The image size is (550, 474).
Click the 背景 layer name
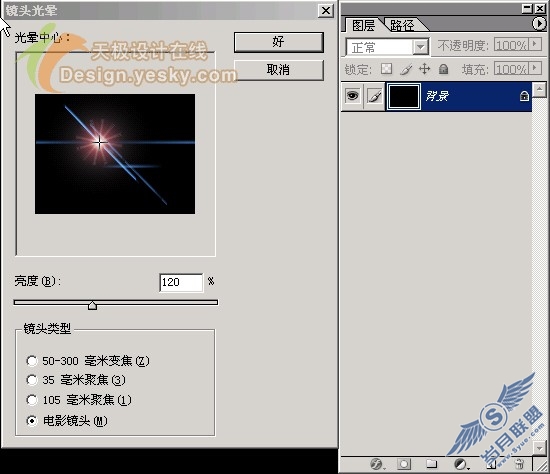[x=437, y=96]
